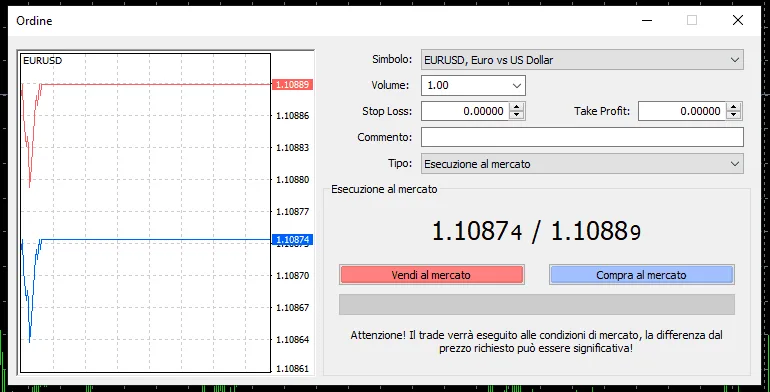Viewport: 770px width, 392px height.
Task: Click into the Take Profit value field
Action: 682,111
